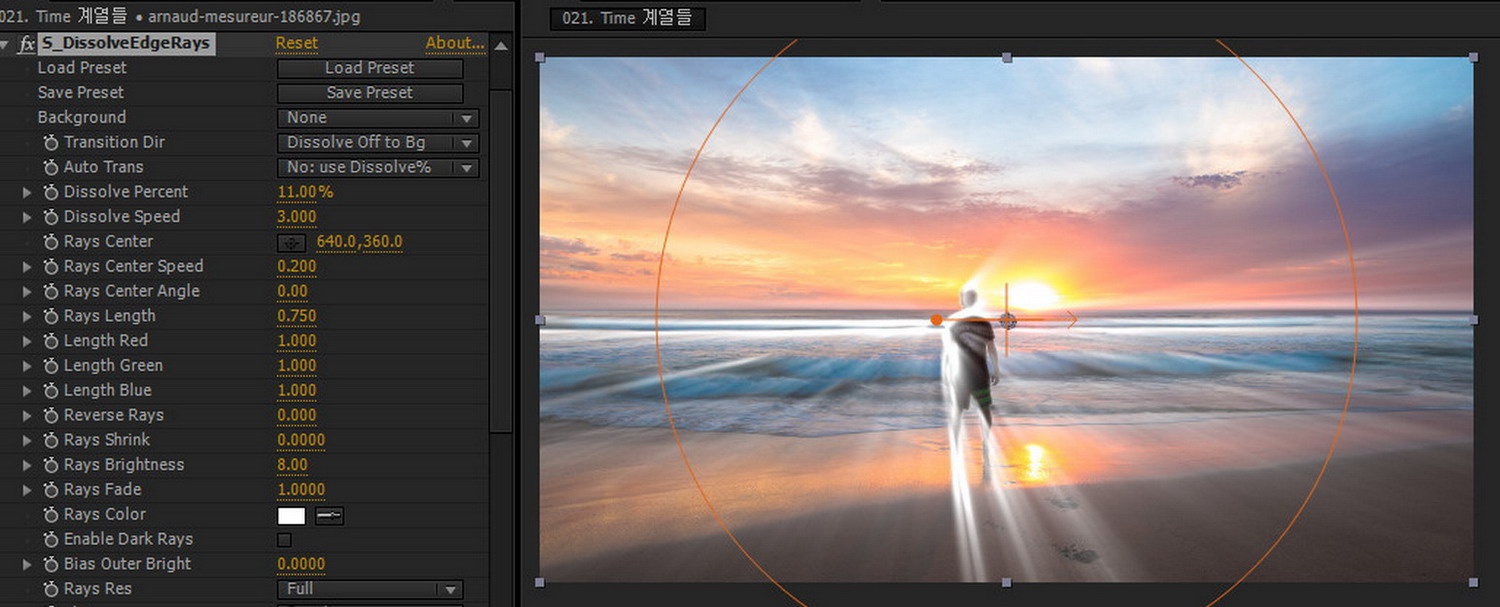The height and width of the screenshot is (607, 1500).
Task: Enable the Dark Rays checkbox
Action: (284, 540)
